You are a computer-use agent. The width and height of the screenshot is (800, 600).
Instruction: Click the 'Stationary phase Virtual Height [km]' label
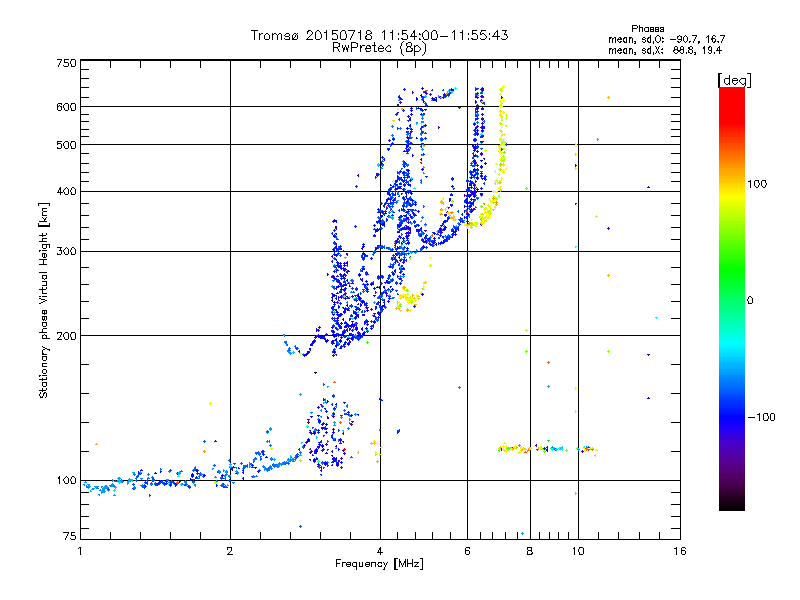[44, 300]
